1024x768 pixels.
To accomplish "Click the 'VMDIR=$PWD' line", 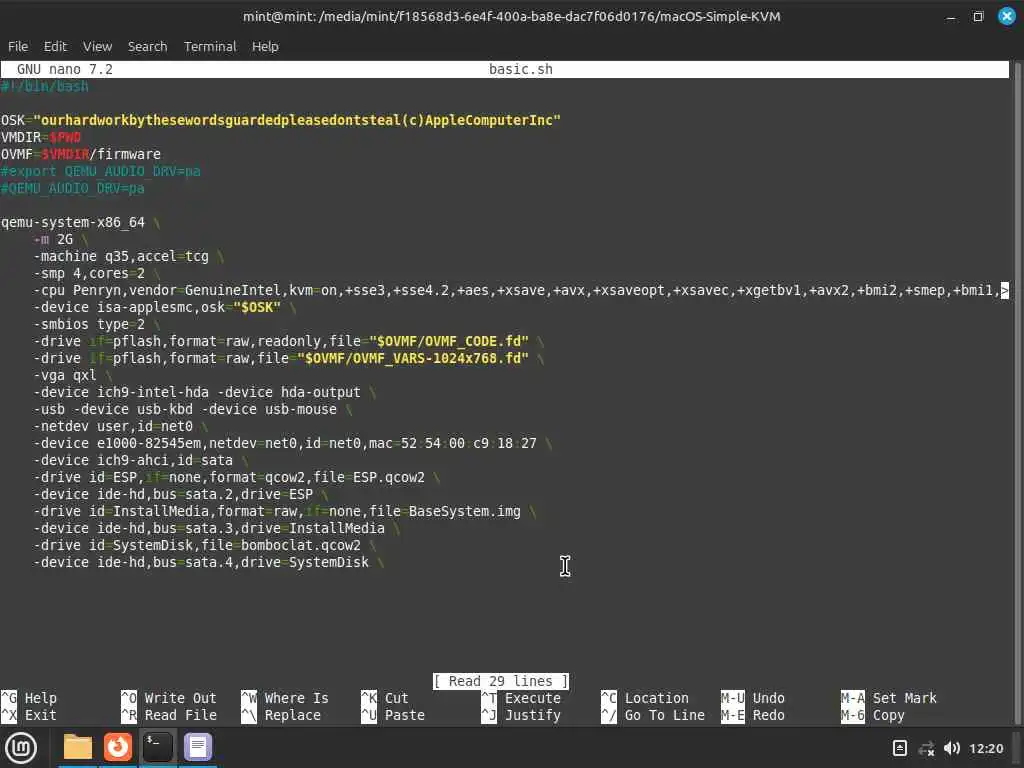I will click(x=40, y=137).
